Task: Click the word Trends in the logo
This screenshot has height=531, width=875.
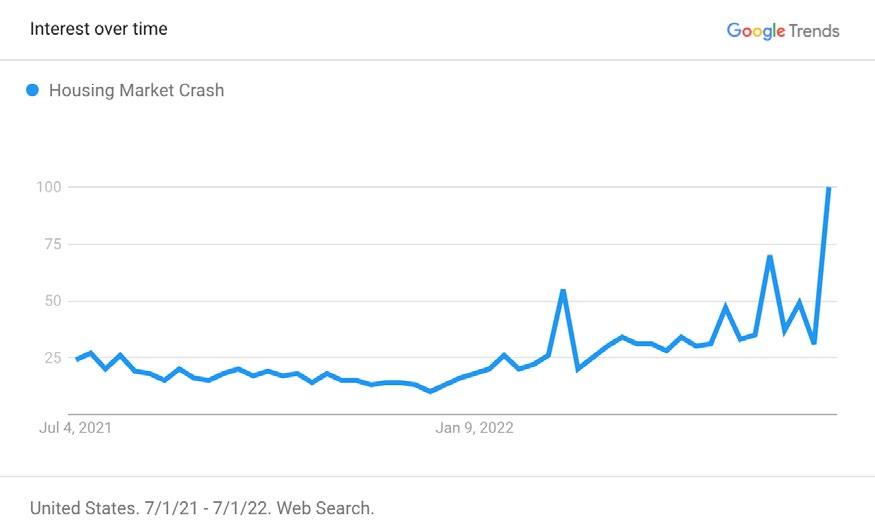Action: click(814, 31)
